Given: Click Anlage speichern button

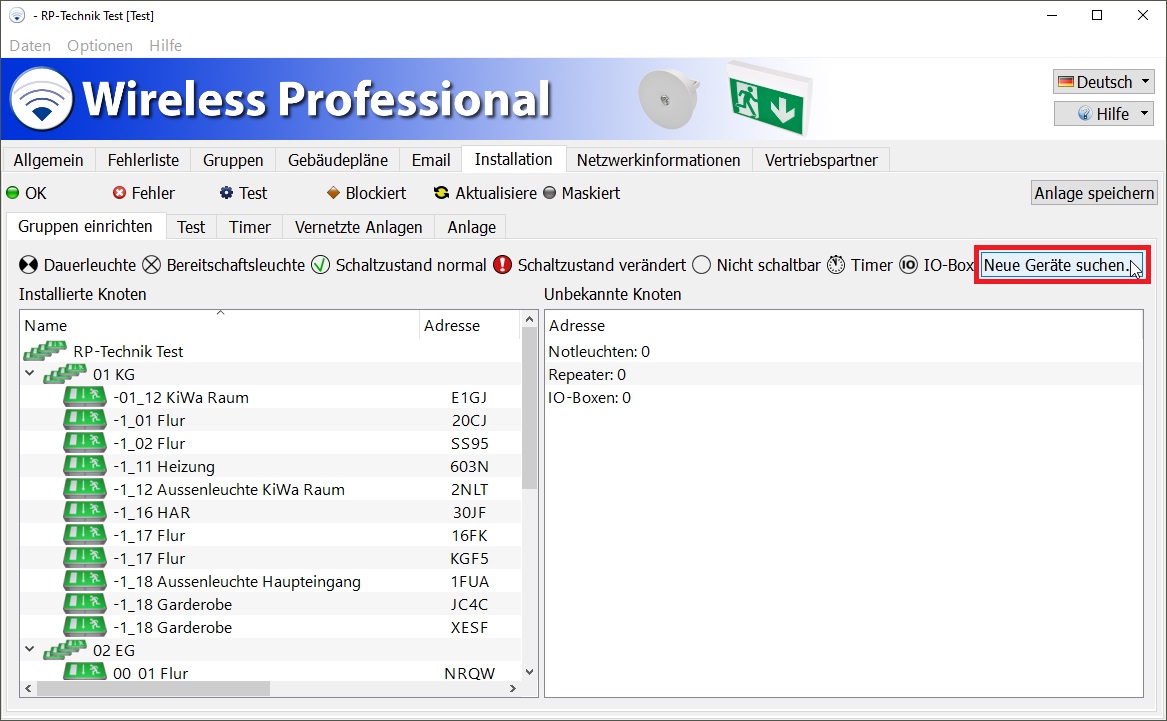Looking at the screenshot, I should [1094, 193].
